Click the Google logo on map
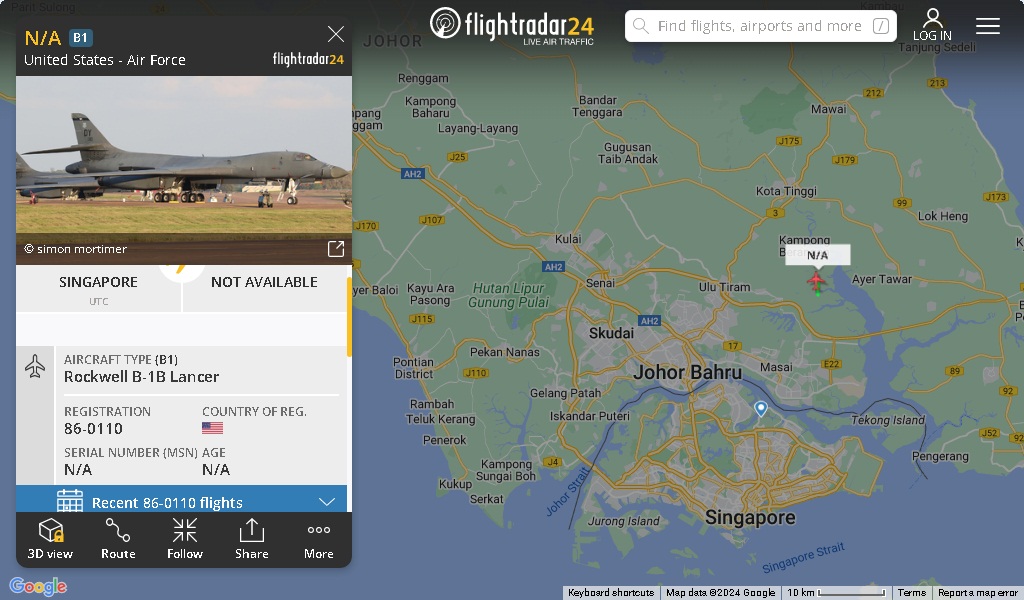The width and height of the screenshot is (1024, 600). 39,586
